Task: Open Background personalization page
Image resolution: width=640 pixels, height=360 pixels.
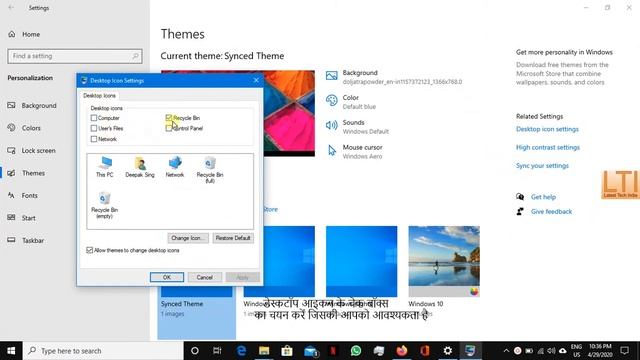Action: tap(32, 106)
